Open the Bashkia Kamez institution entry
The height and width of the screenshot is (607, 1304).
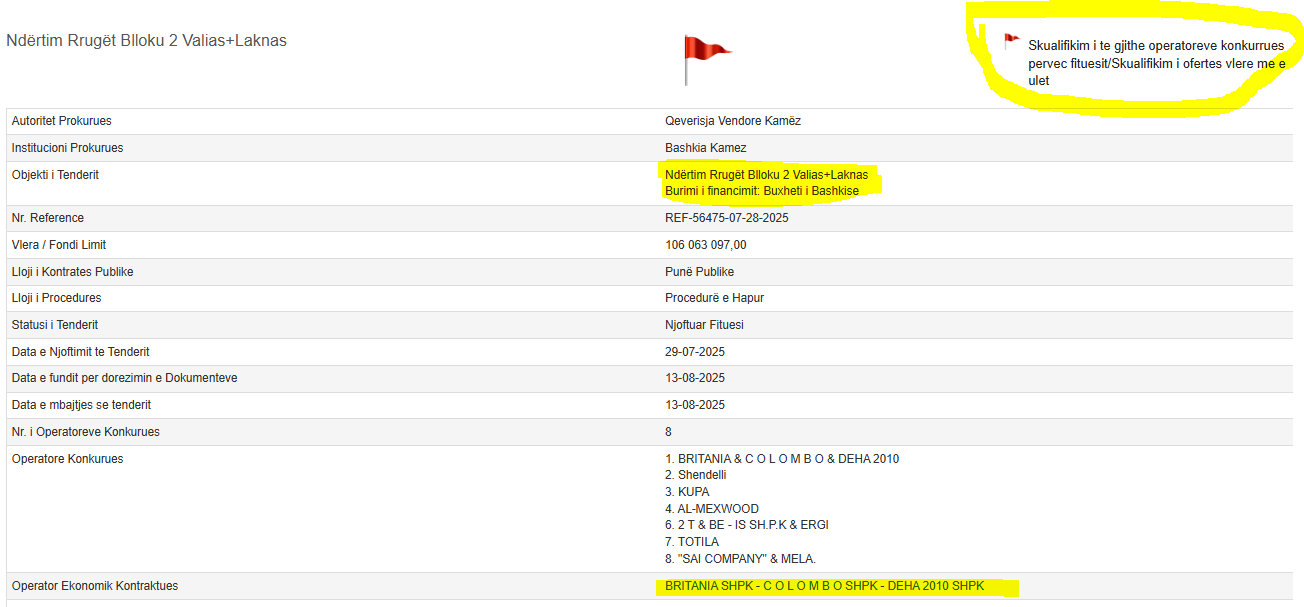click(x=706, y=148)
